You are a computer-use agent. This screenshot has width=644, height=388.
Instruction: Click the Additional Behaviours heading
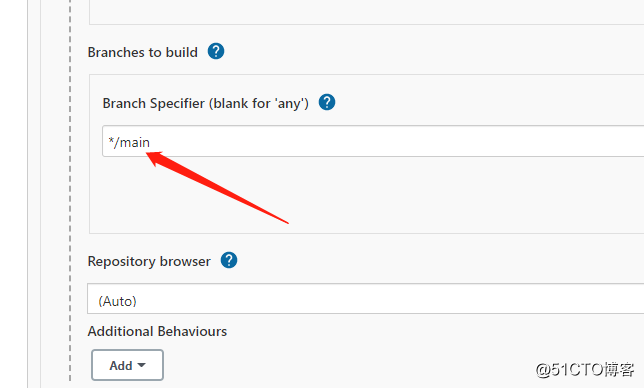(x=157, y=331)
